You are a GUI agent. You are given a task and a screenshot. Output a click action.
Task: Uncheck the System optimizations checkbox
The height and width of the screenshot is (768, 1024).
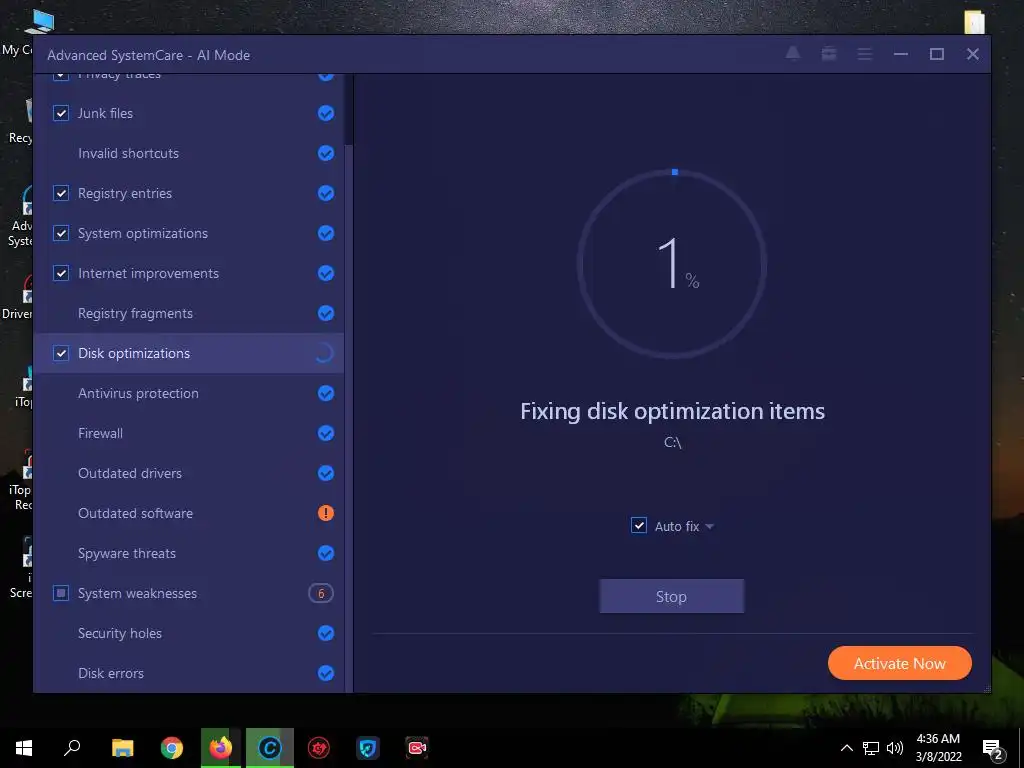point(61,233)
